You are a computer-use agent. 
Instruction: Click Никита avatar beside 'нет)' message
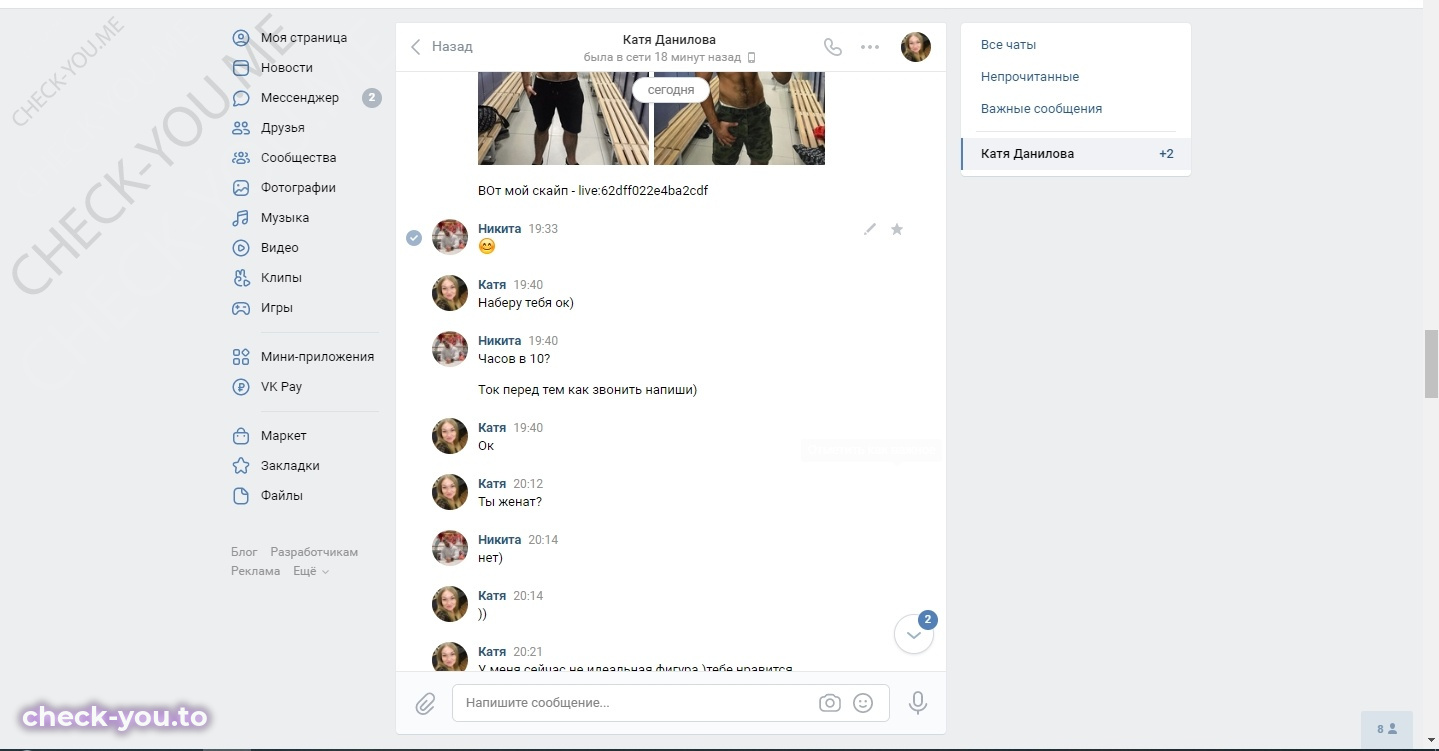point(450,549)
